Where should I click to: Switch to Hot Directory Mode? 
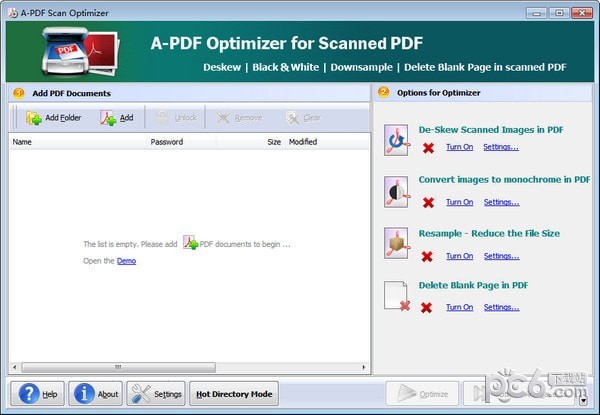[234, 394]
